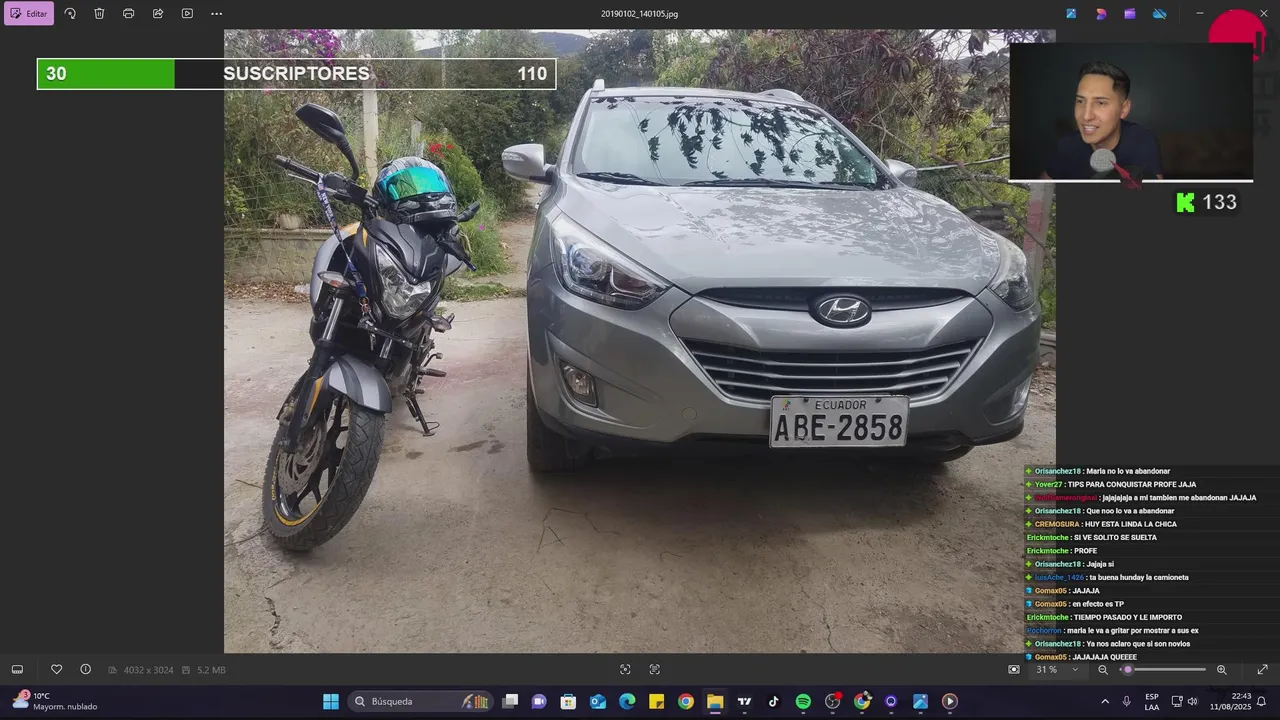
Task: Open the 22:43 clock and calendar
Action: click(x=1230, y=702)
